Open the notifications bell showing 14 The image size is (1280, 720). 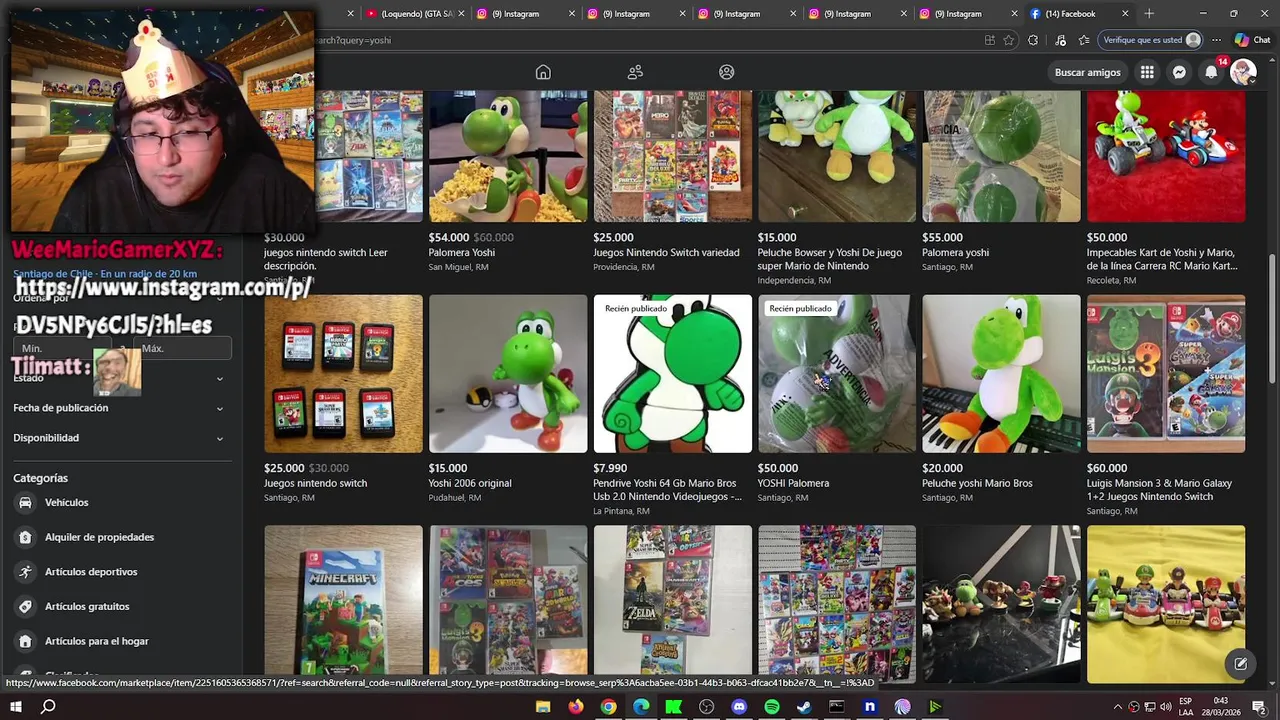pyautogui.click(x=1212, y=72)
